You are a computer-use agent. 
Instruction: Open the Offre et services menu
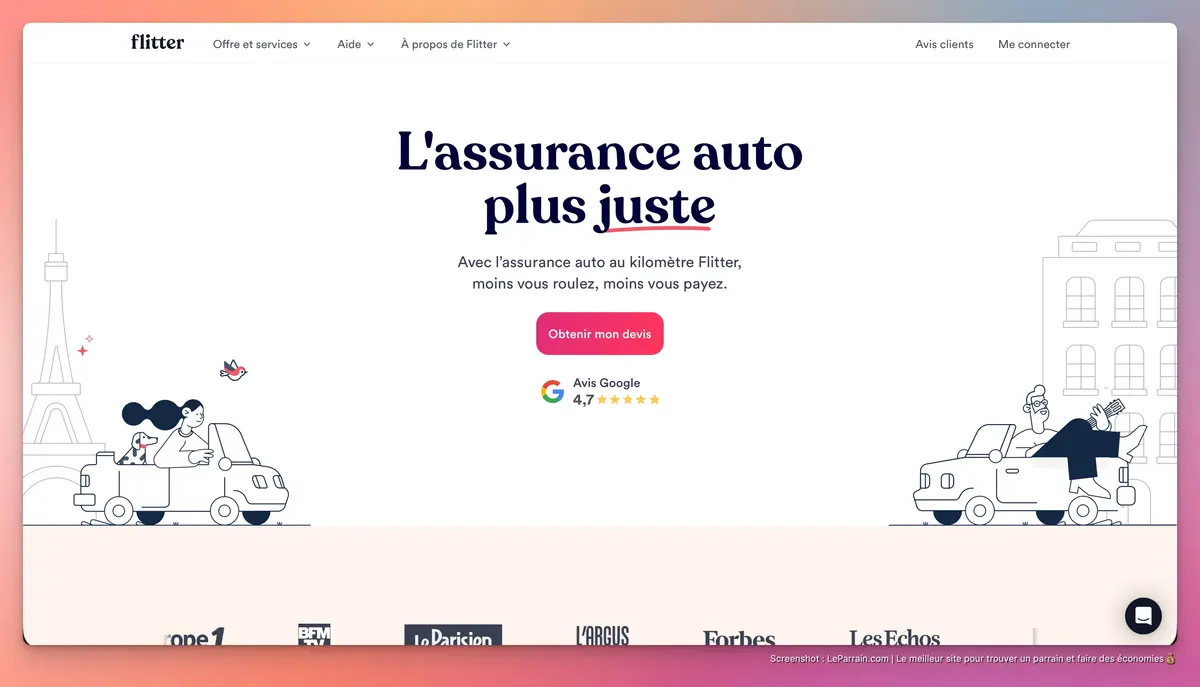(262, 44)
